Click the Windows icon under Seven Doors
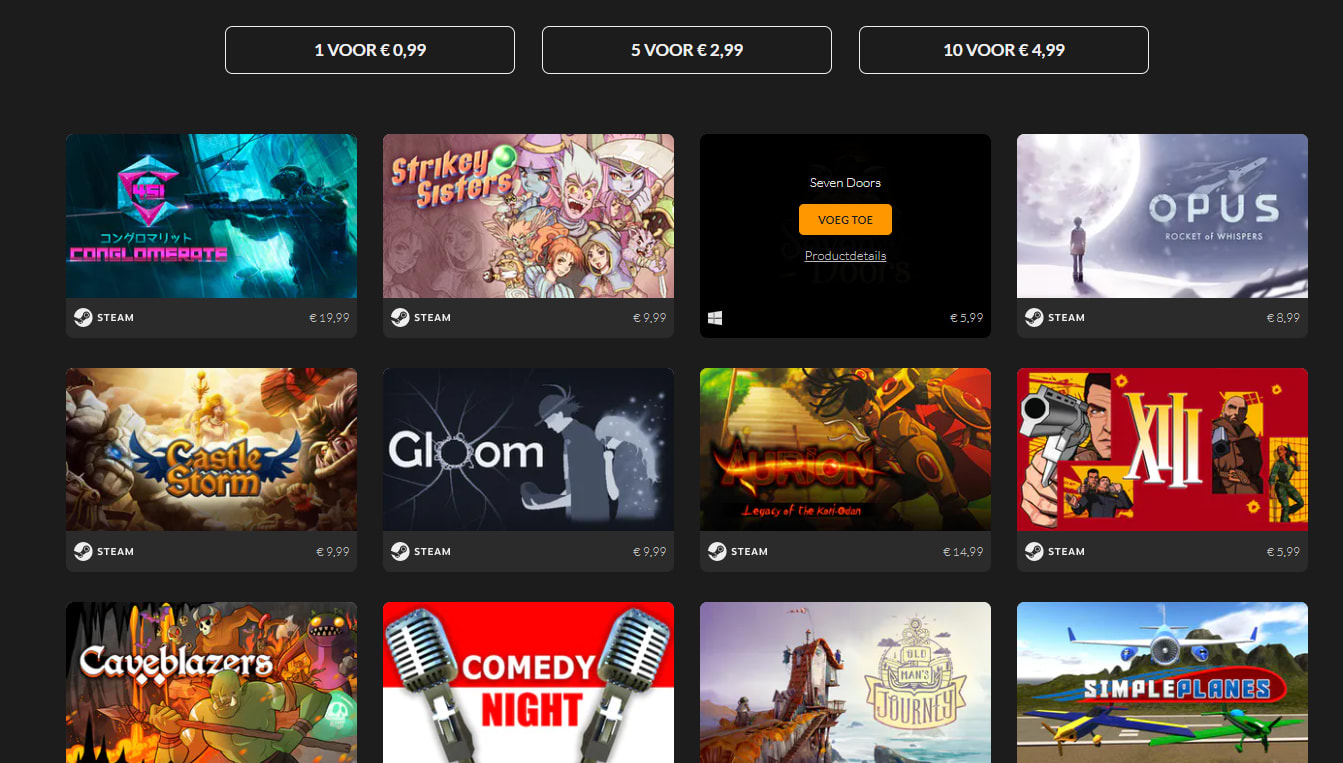1343x763 pixels. [x=715, y=318]
